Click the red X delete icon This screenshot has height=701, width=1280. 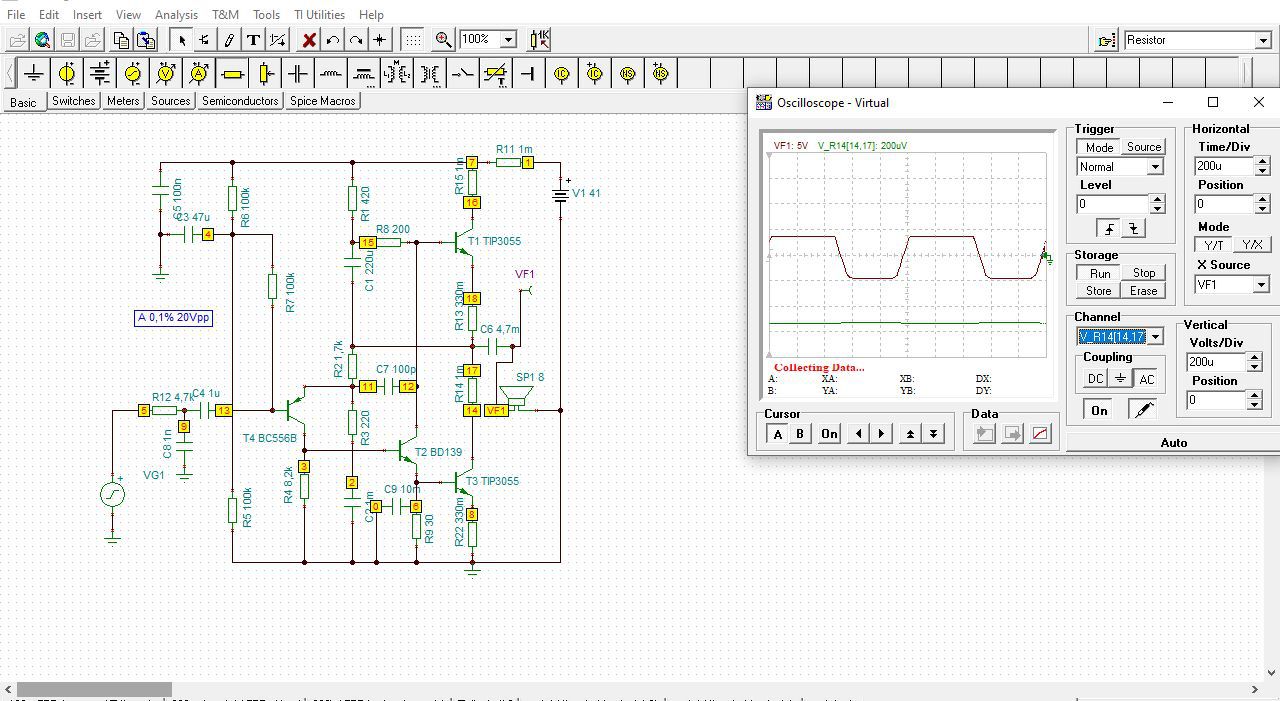click(x=309, y=40)
